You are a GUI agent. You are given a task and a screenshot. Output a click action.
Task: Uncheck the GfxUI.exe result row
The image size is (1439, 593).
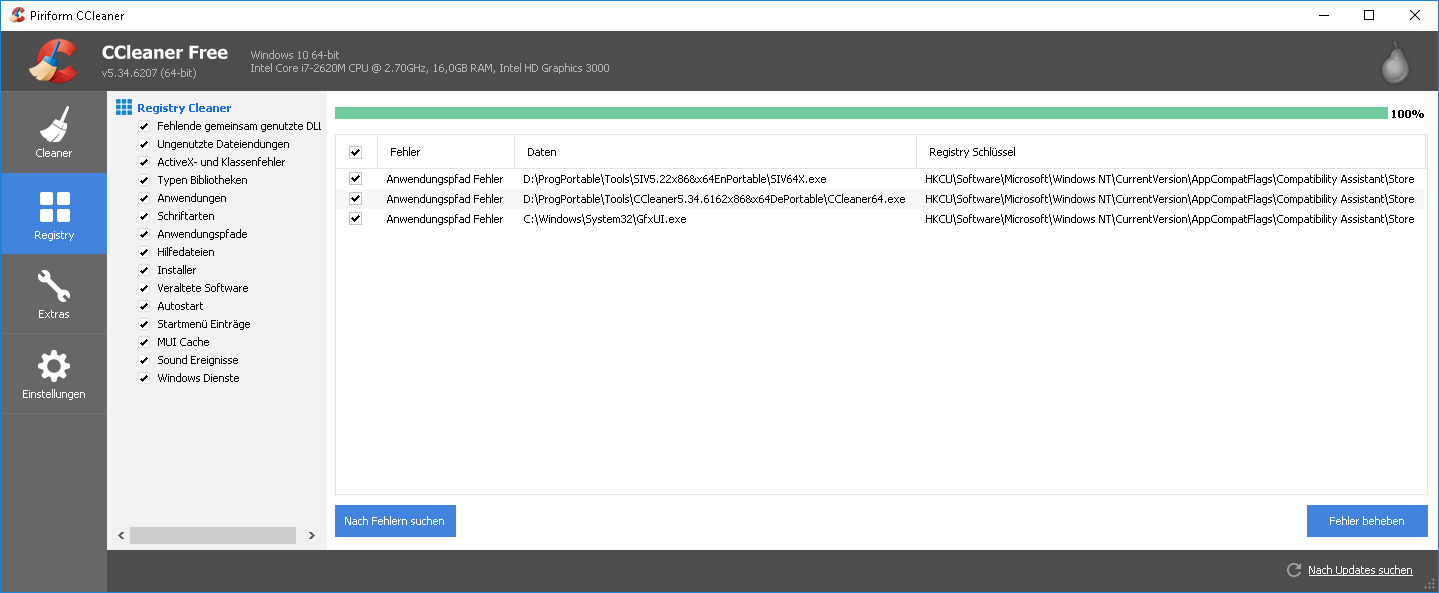(355, 219)
